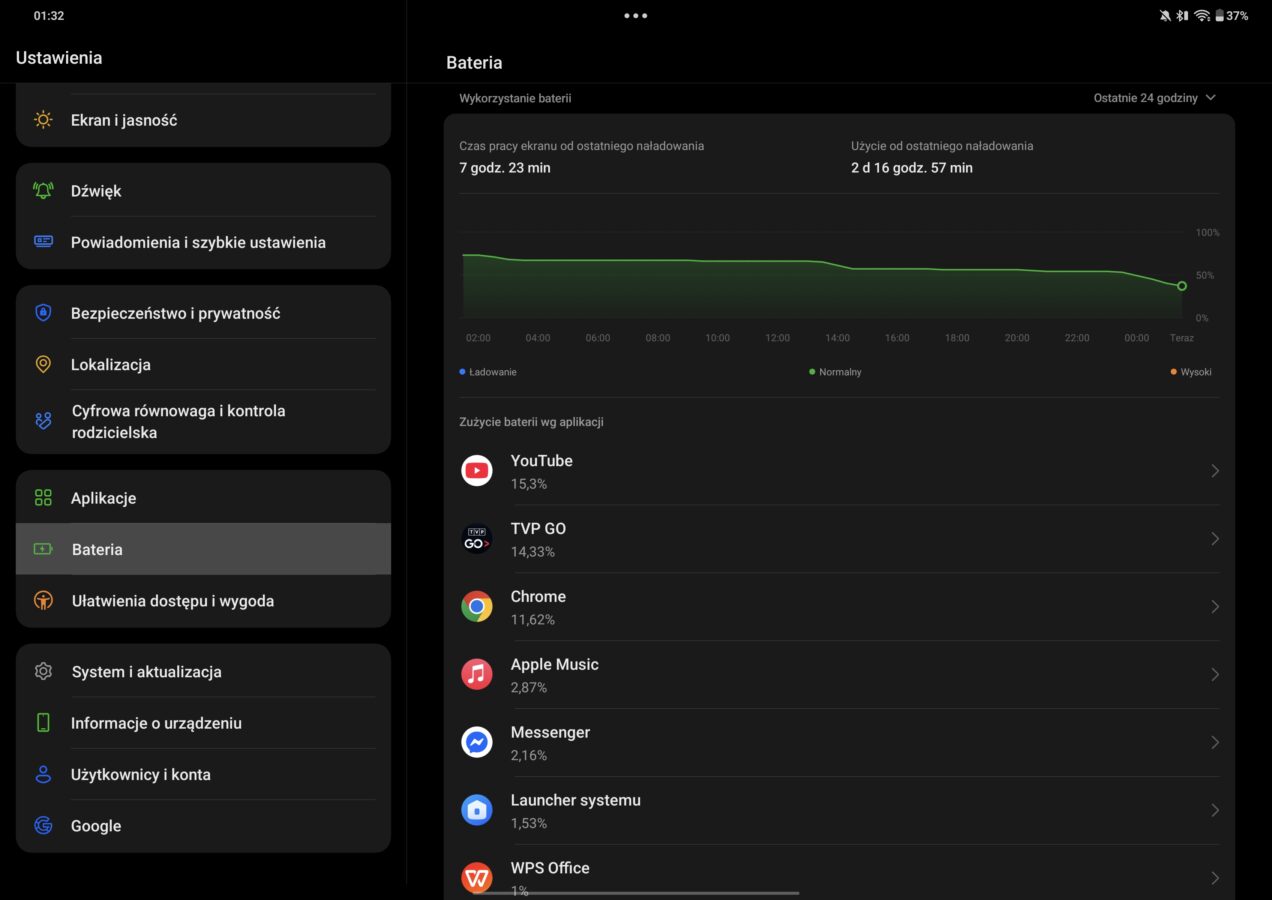Image resolution: width=1272 pixels, height=900 pixels.
Task: Tap the 7 godz. 23 min screen time value
Action: [x=505, y=168]
